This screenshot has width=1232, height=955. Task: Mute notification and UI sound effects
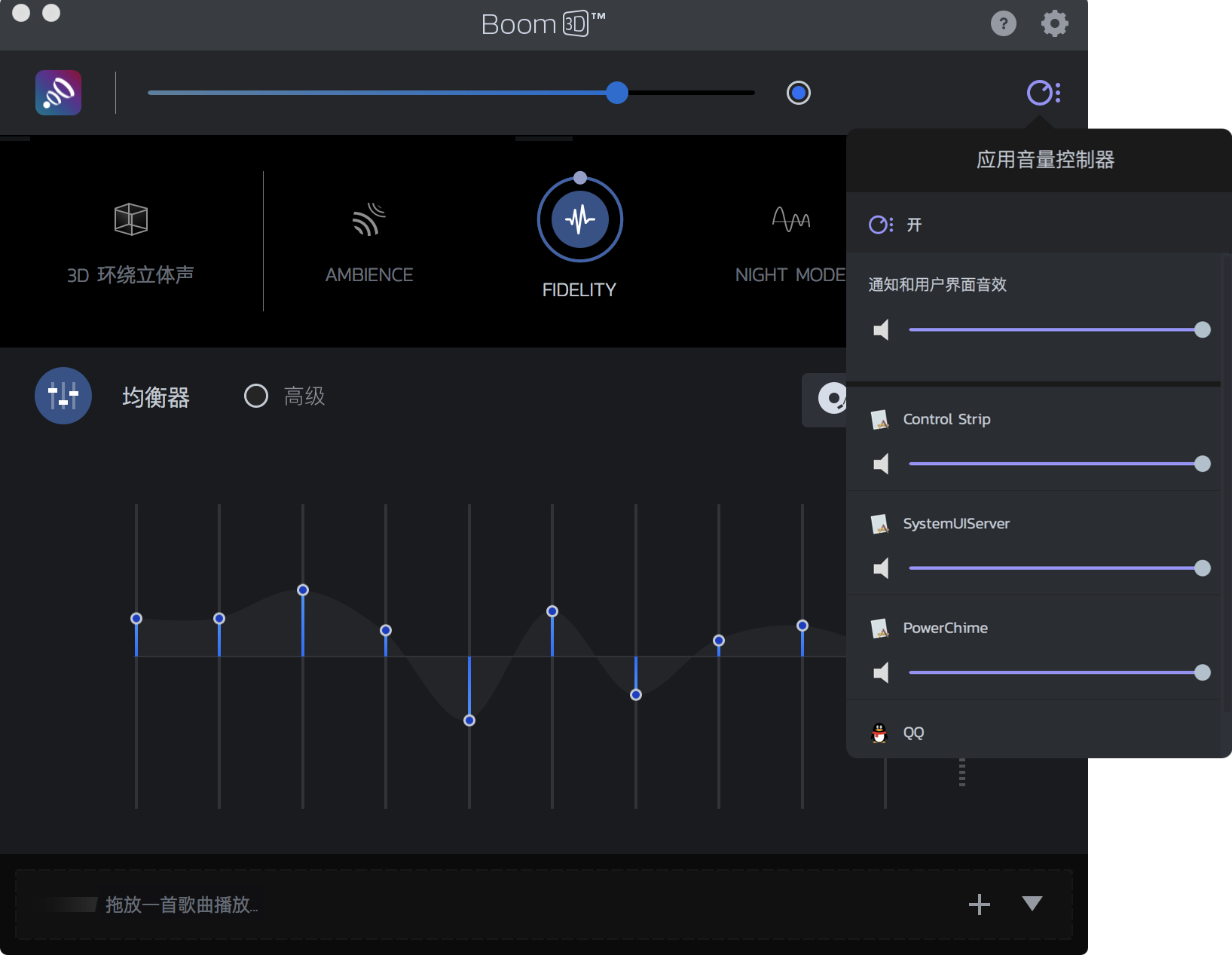coord(881,329)
